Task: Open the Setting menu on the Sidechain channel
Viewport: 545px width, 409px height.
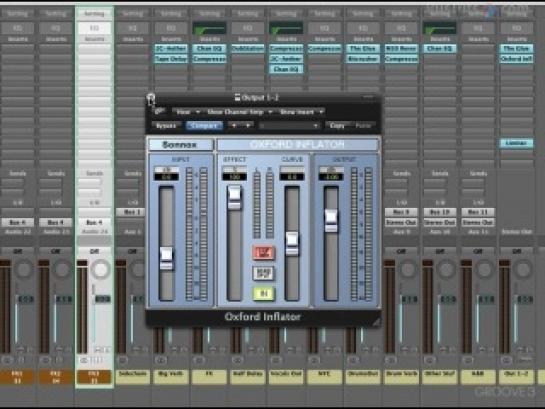Action: coord(132,14)
